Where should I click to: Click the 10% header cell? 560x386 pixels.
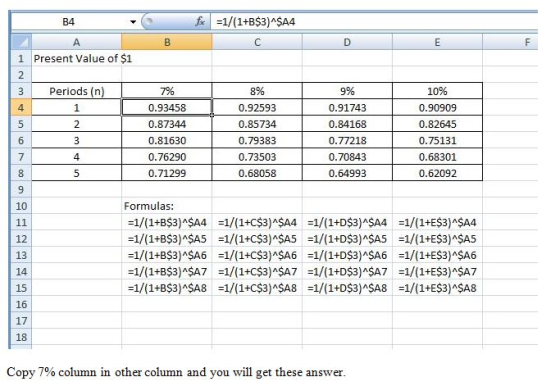point(437,91)
